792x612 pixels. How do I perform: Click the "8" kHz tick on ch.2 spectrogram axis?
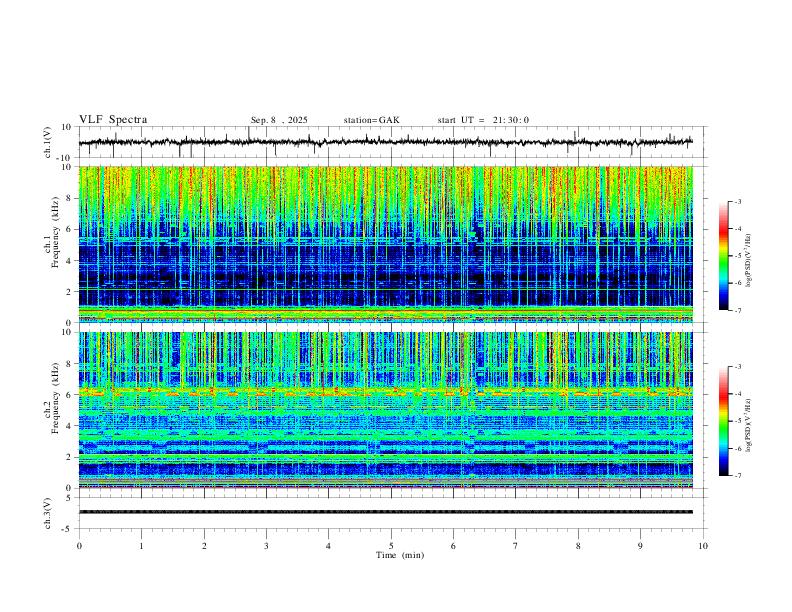click(69, 364)
